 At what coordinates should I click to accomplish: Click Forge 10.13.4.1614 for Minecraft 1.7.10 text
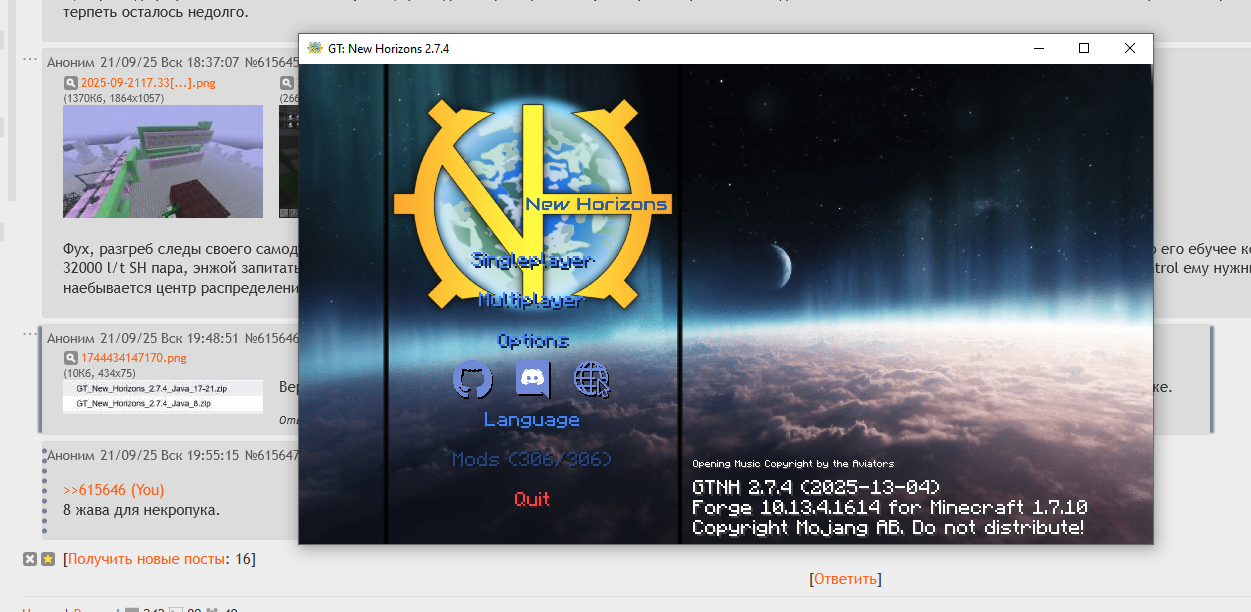coord(889,507)
